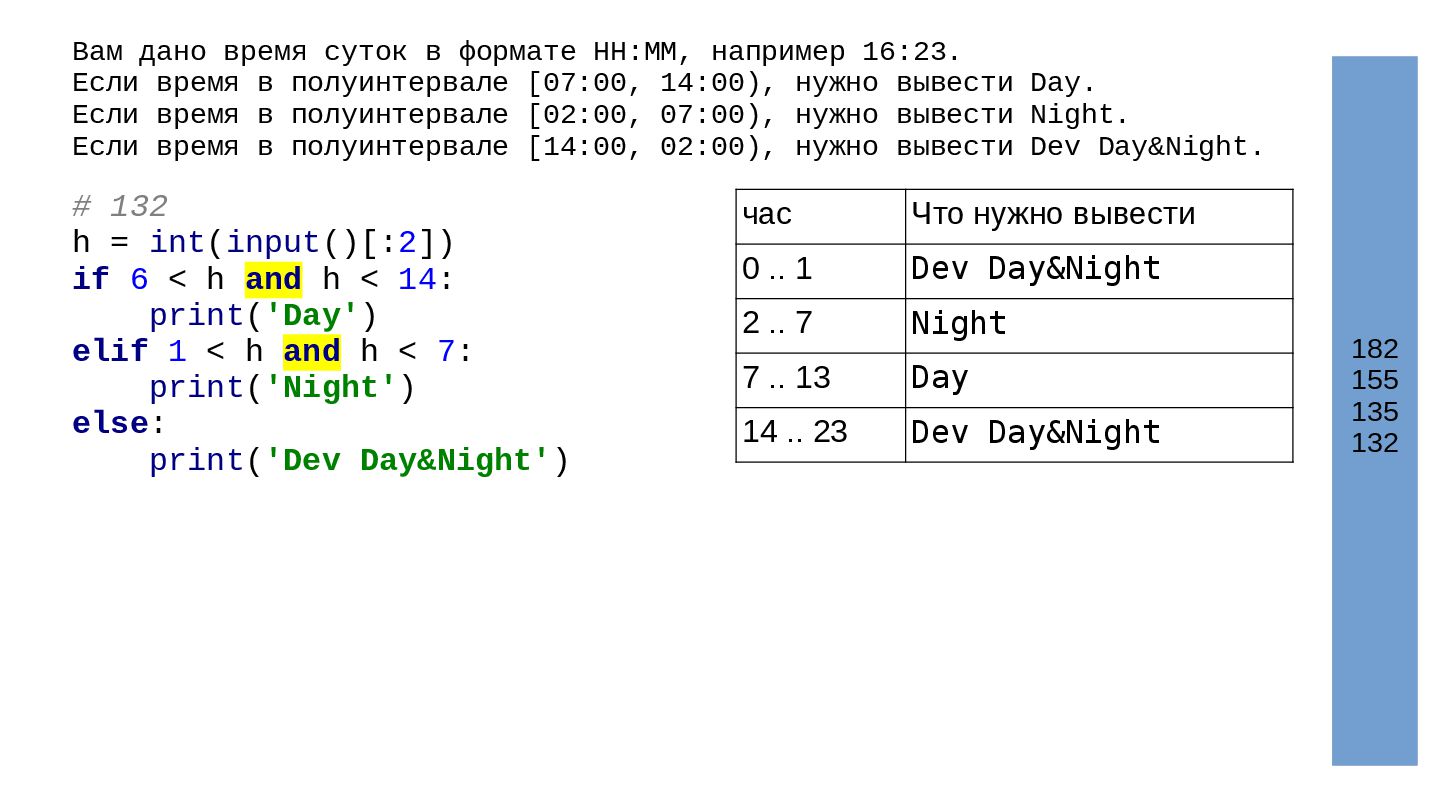Click the number 14 in the if condition
The width and height of the screenshot is (1440, 810).
point(417,279)
